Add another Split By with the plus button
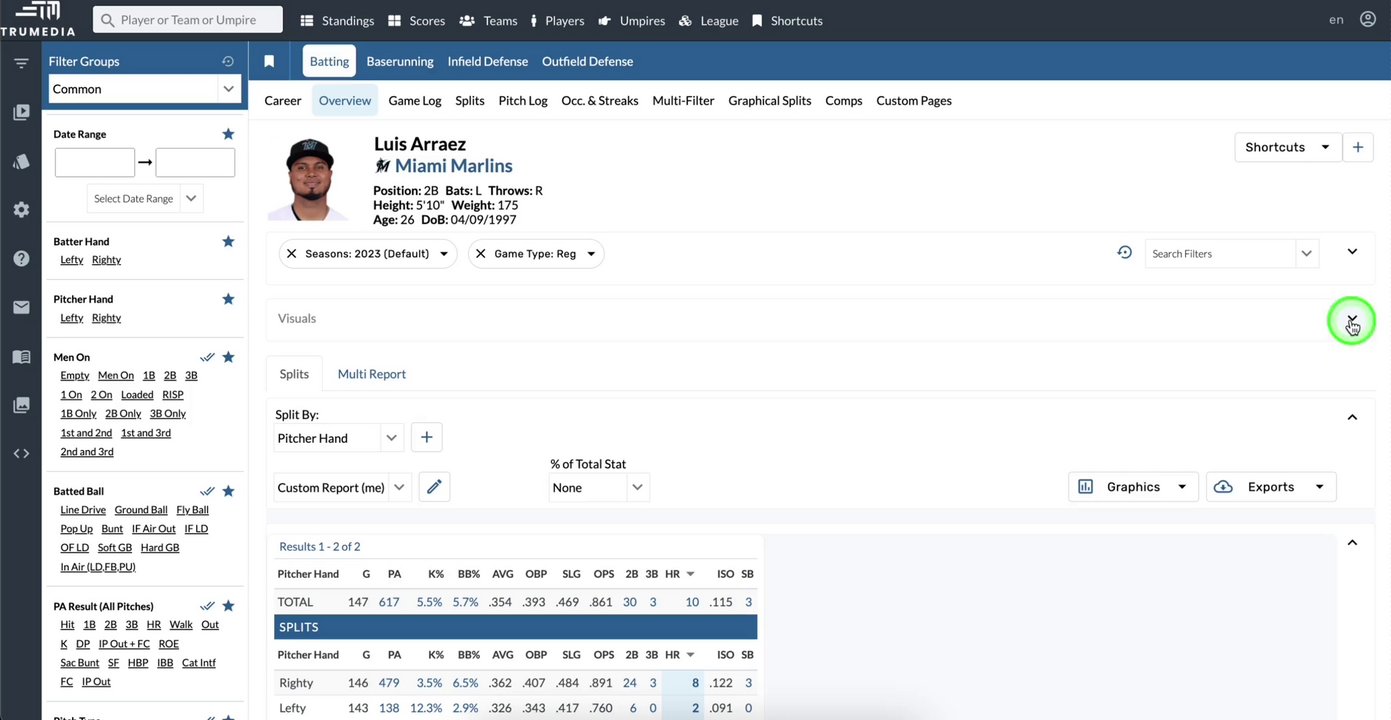 pyautogui.click(x=426, y=438)
